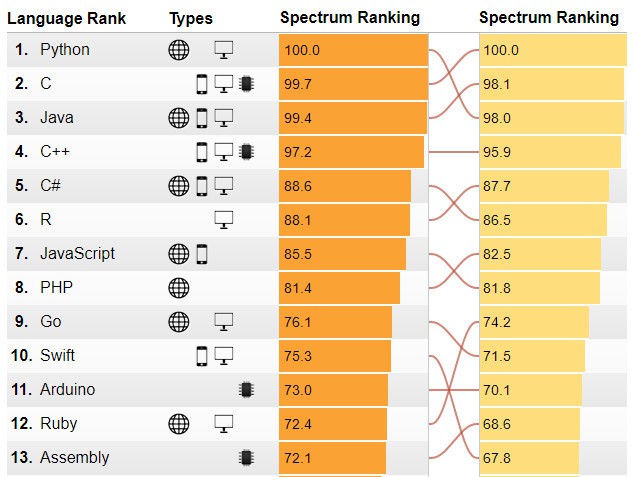
Task: Click the web icon in C# row
Action: tap(178, 186)
